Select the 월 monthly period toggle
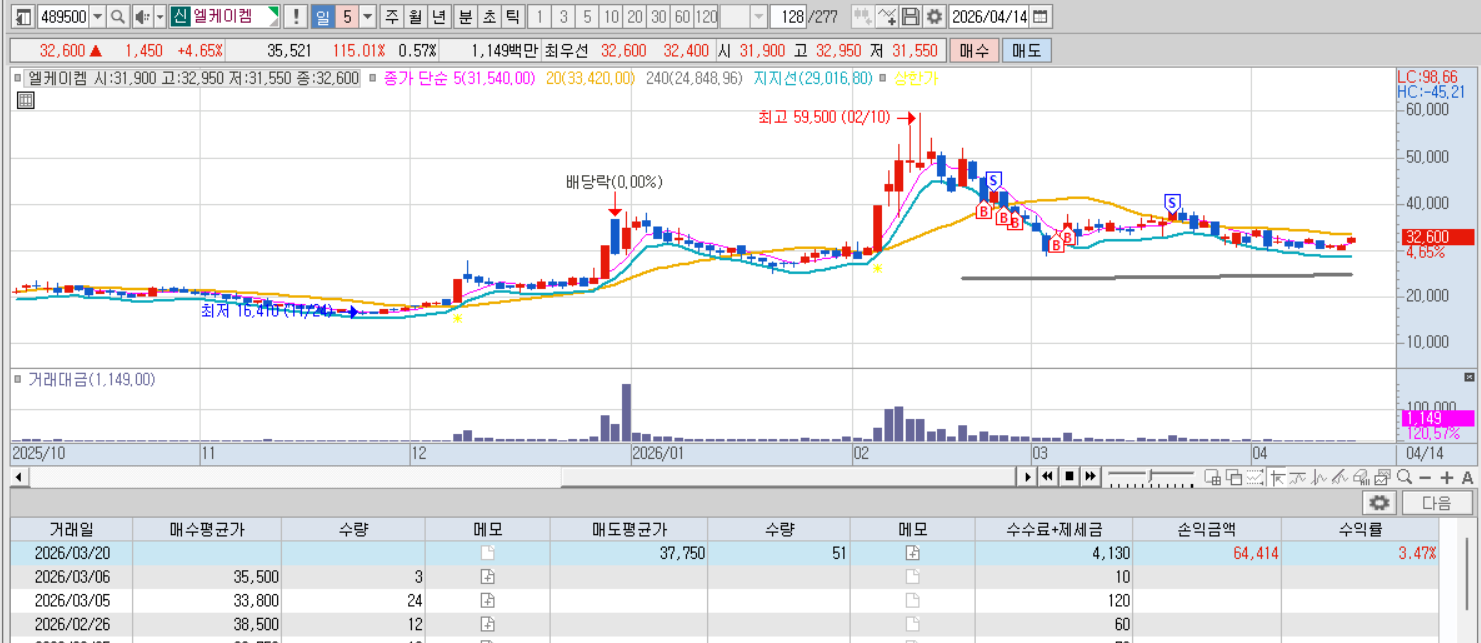The image size is (1481, 643). tap(414, 16)
